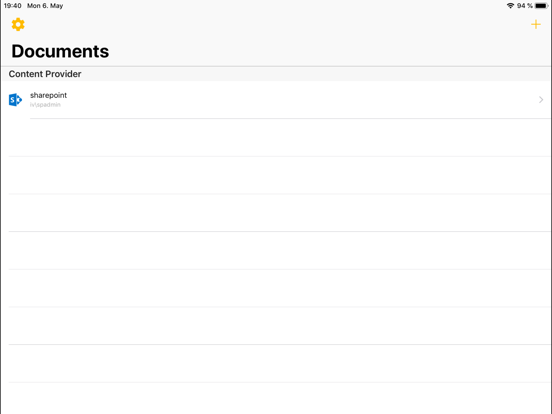Screen dimensions: 552x414
Task: Tap the Wi-Fi signal status icon
Action: 510,6
